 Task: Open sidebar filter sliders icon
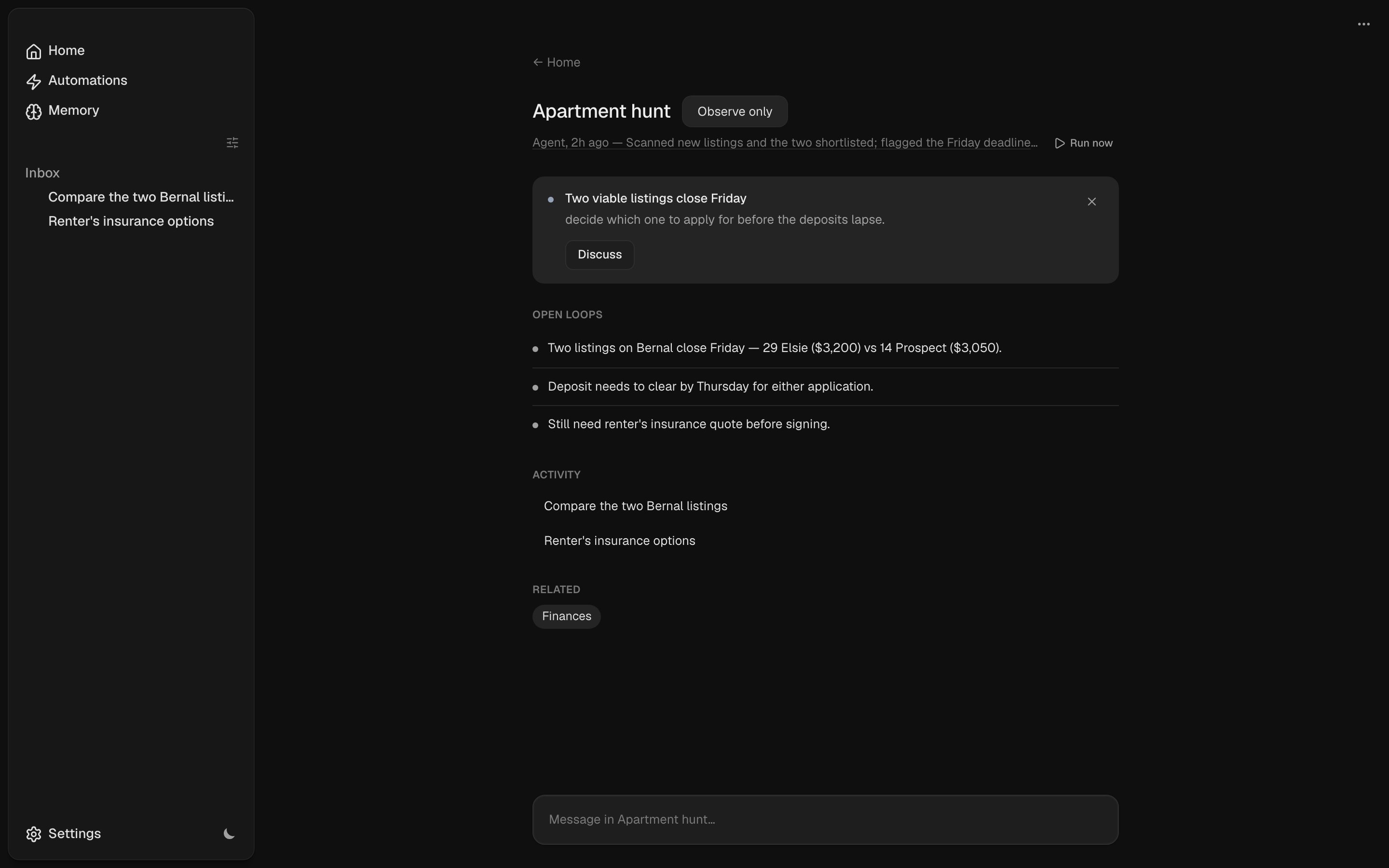click(232, 142)
